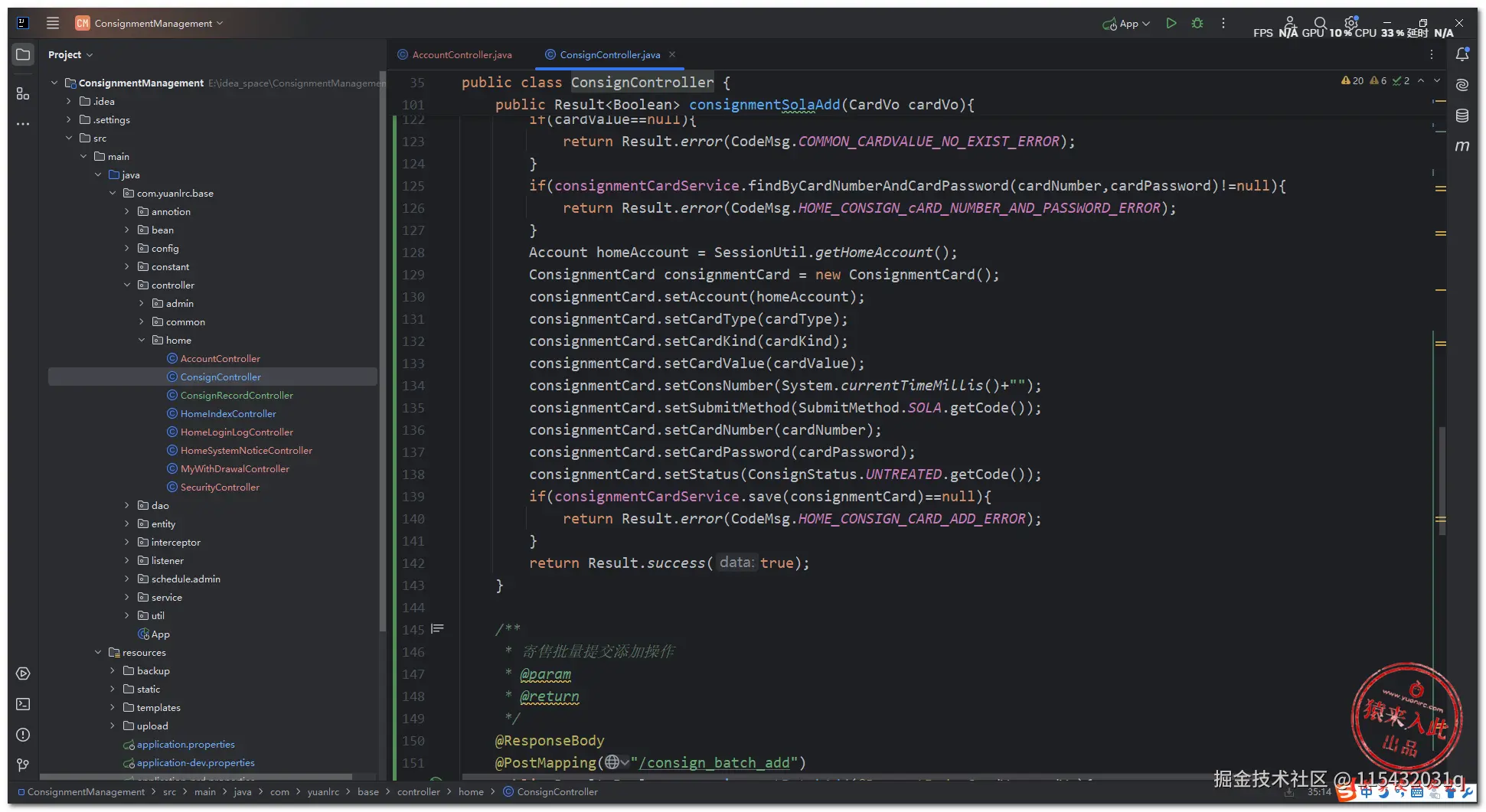Viewport: 1486px width, 812px height.
Task: Open the ConsignmentManagement project dropdown
Action: 149,23
